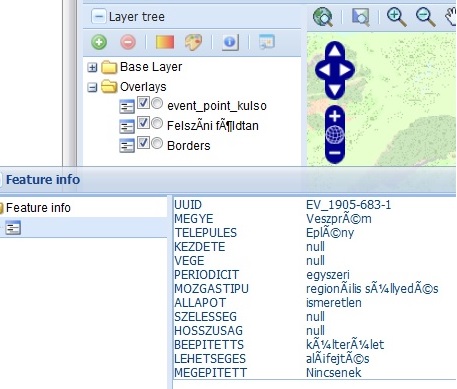
Task: Click plus button on map zoom slider
Action: tap(335, 116)
